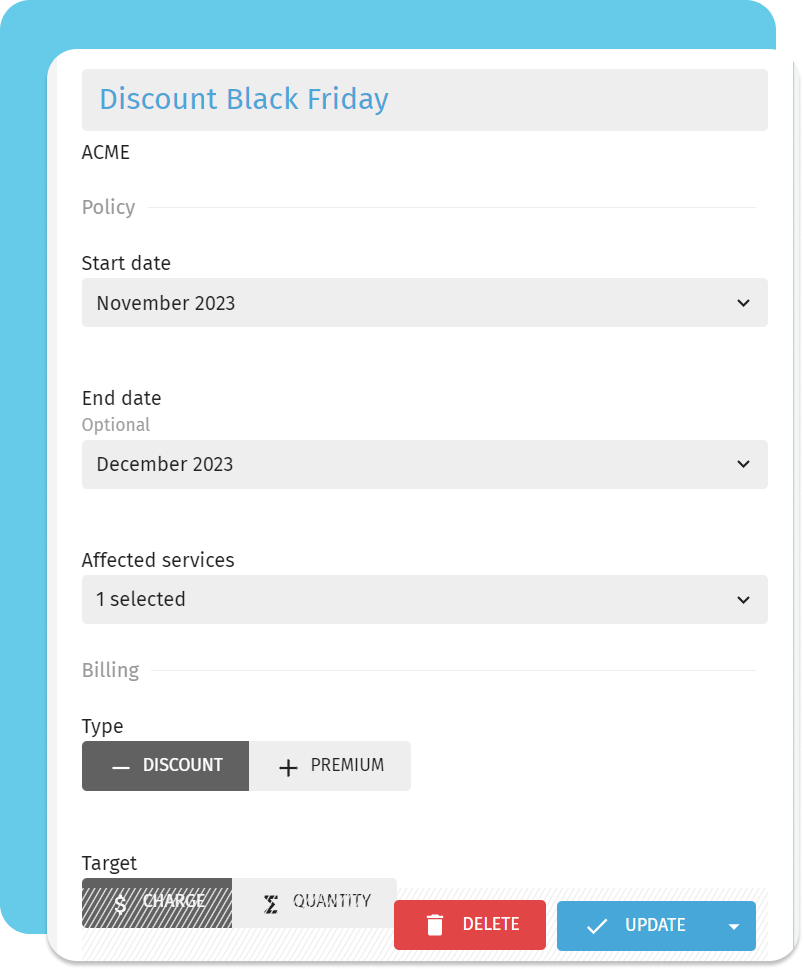Click the 'Discount Black Friday' name field
The height and width of the screenshot is (969, 803).
(424, 100)
